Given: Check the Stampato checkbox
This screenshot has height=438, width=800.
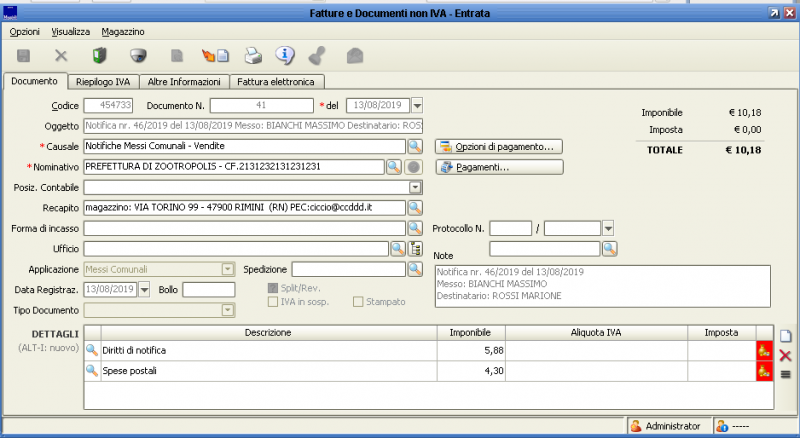Looking at the screenshot, I should point(358,302).
